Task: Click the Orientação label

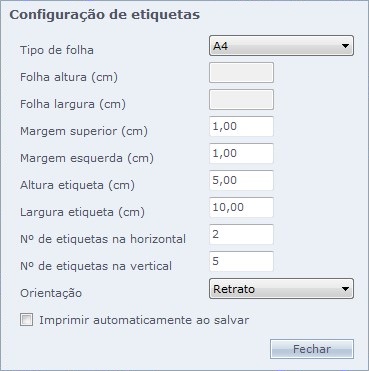Action: pyautogui.click(x=51, y=293)
